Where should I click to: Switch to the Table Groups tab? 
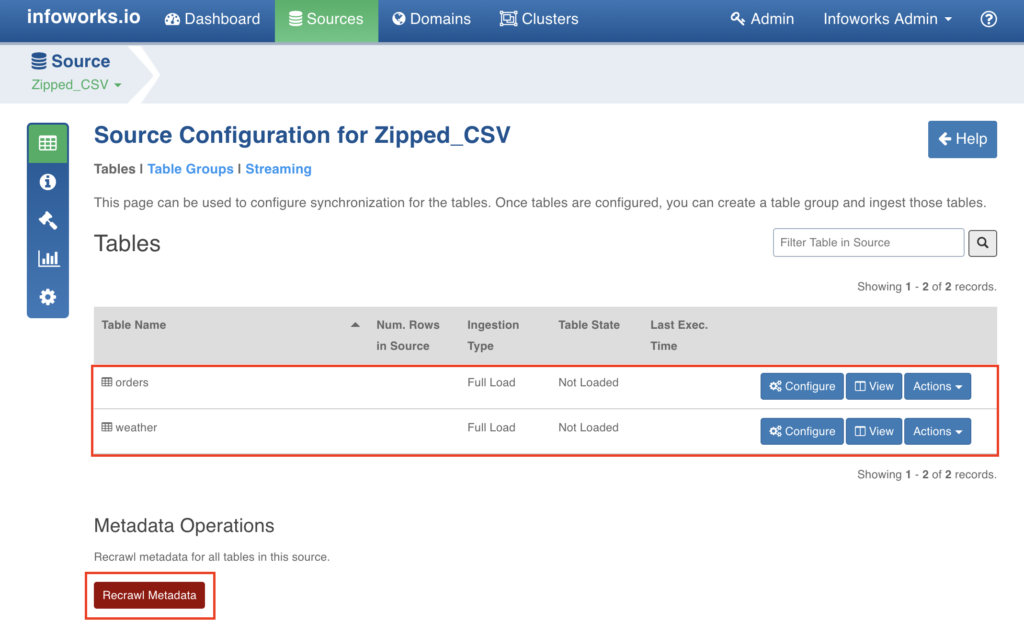[190, 168]
